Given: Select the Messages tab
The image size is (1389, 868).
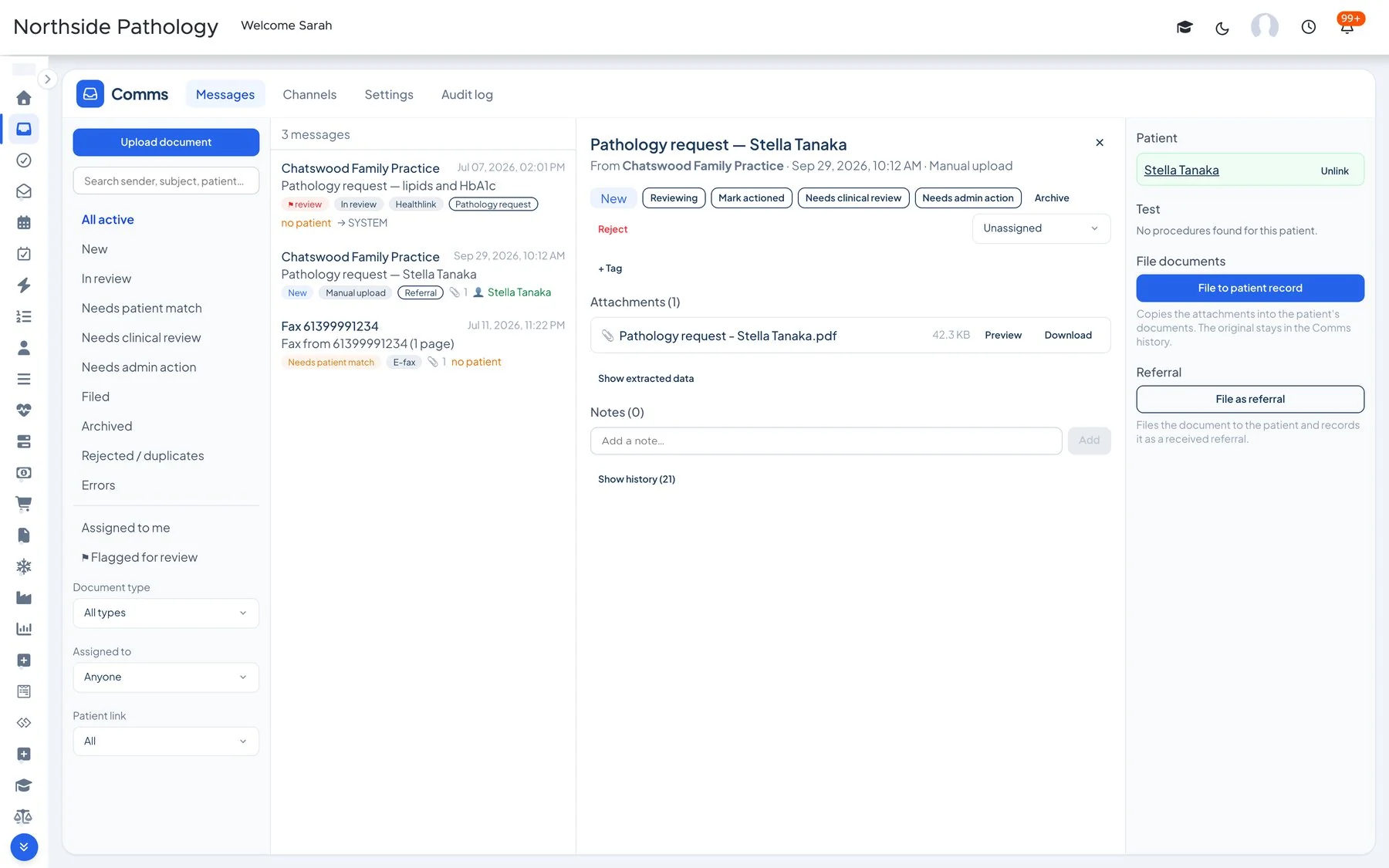Looking at the screenshot, I should 225,94.
